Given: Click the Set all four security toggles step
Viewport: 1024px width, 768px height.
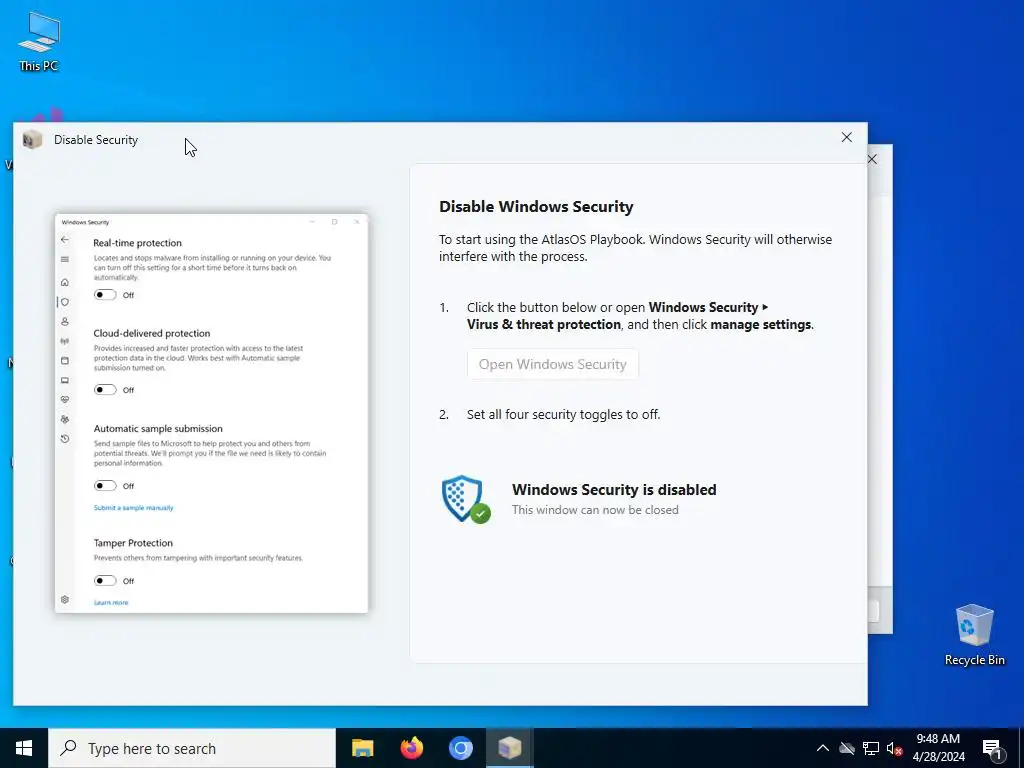Looking at the screenshot, I should coord(563,415).
